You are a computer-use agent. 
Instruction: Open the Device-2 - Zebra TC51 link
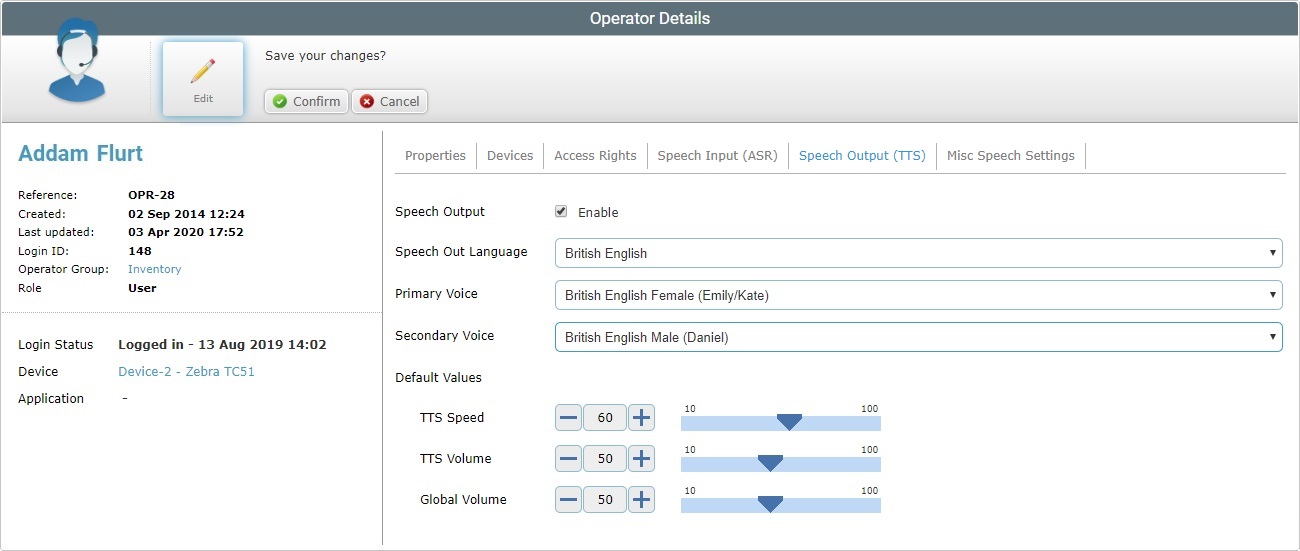pos(188,371)
